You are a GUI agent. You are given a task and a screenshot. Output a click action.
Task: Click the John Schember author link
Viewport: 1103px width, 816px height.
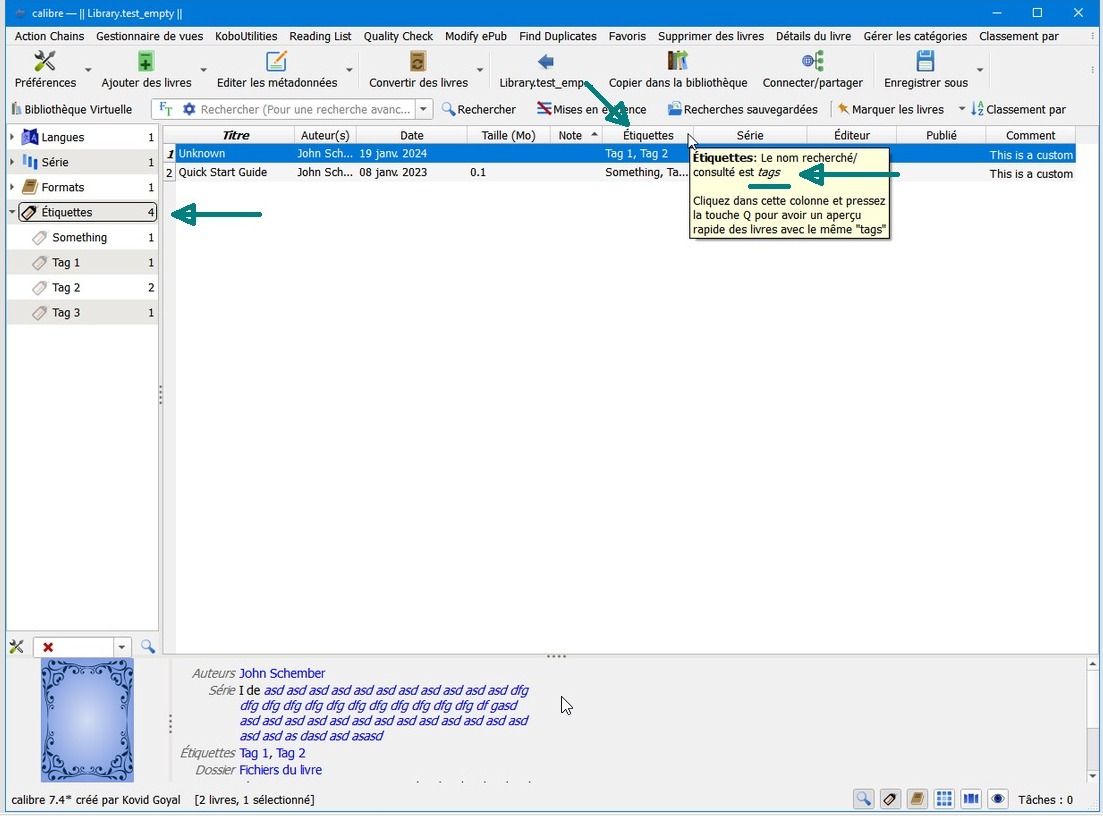pyautogui.click(x=282, y=673)
